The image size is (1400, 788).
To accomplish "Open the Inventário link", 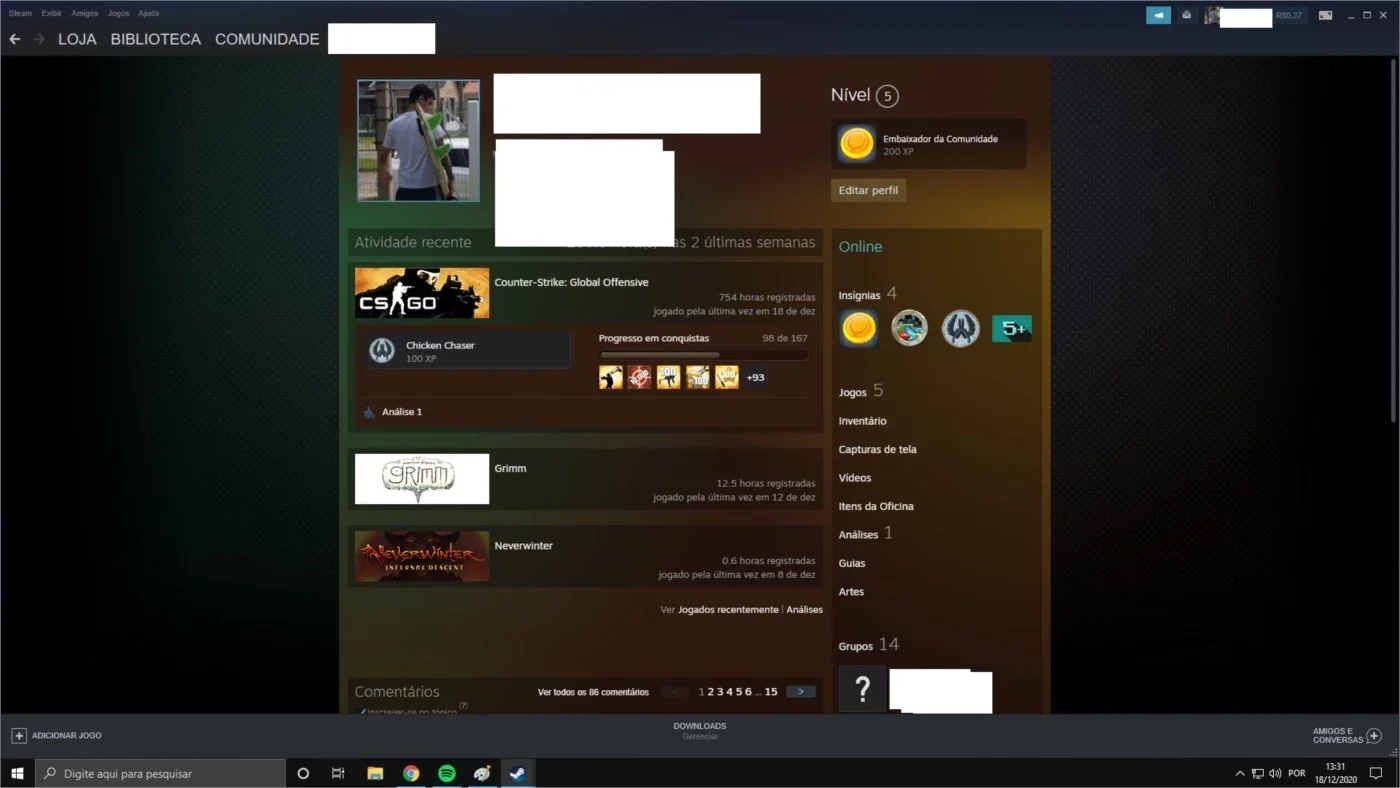I will click(862, 421).
